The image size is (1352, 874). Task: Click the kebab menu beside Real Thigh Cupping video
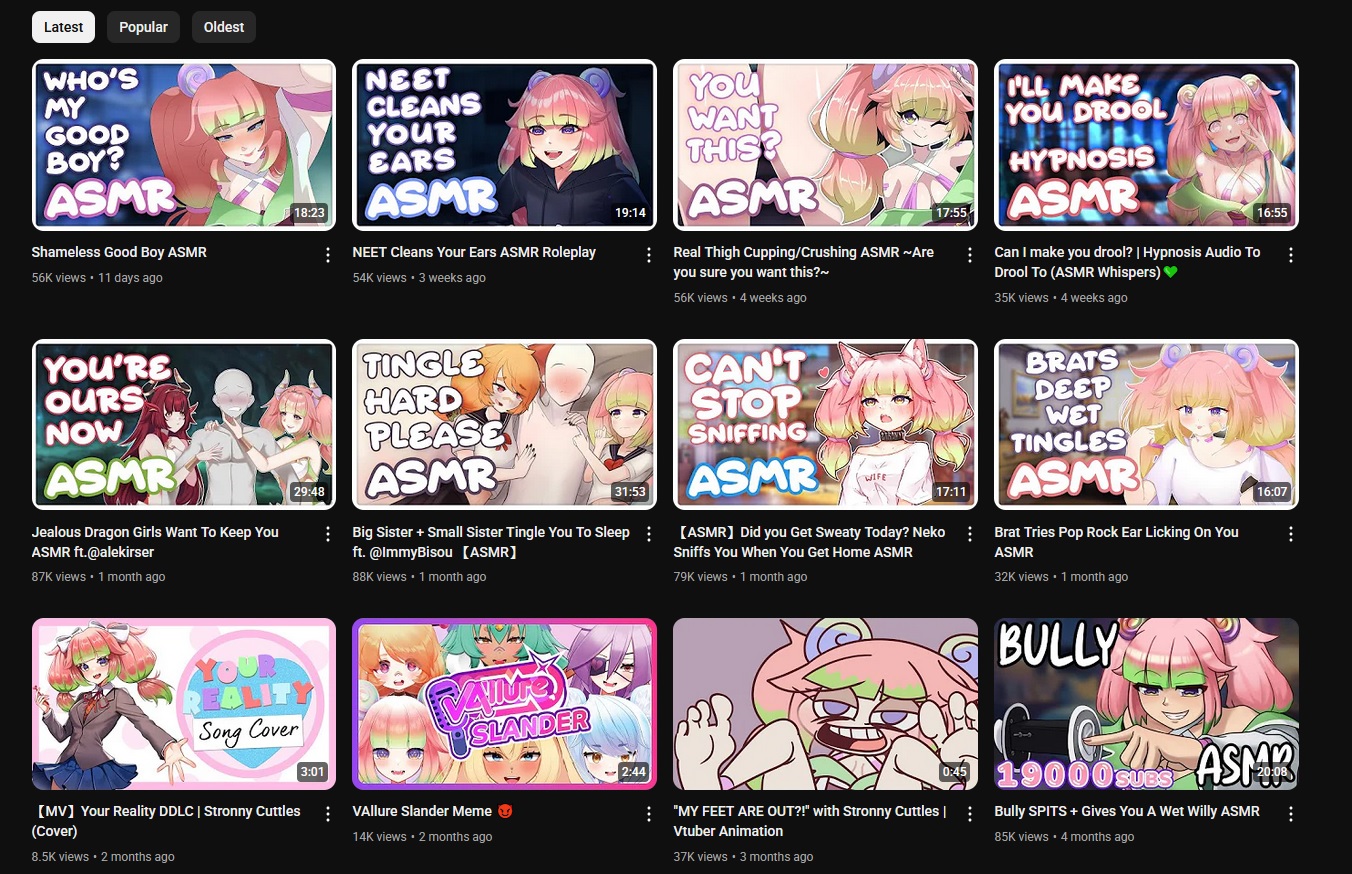point(970,255)
